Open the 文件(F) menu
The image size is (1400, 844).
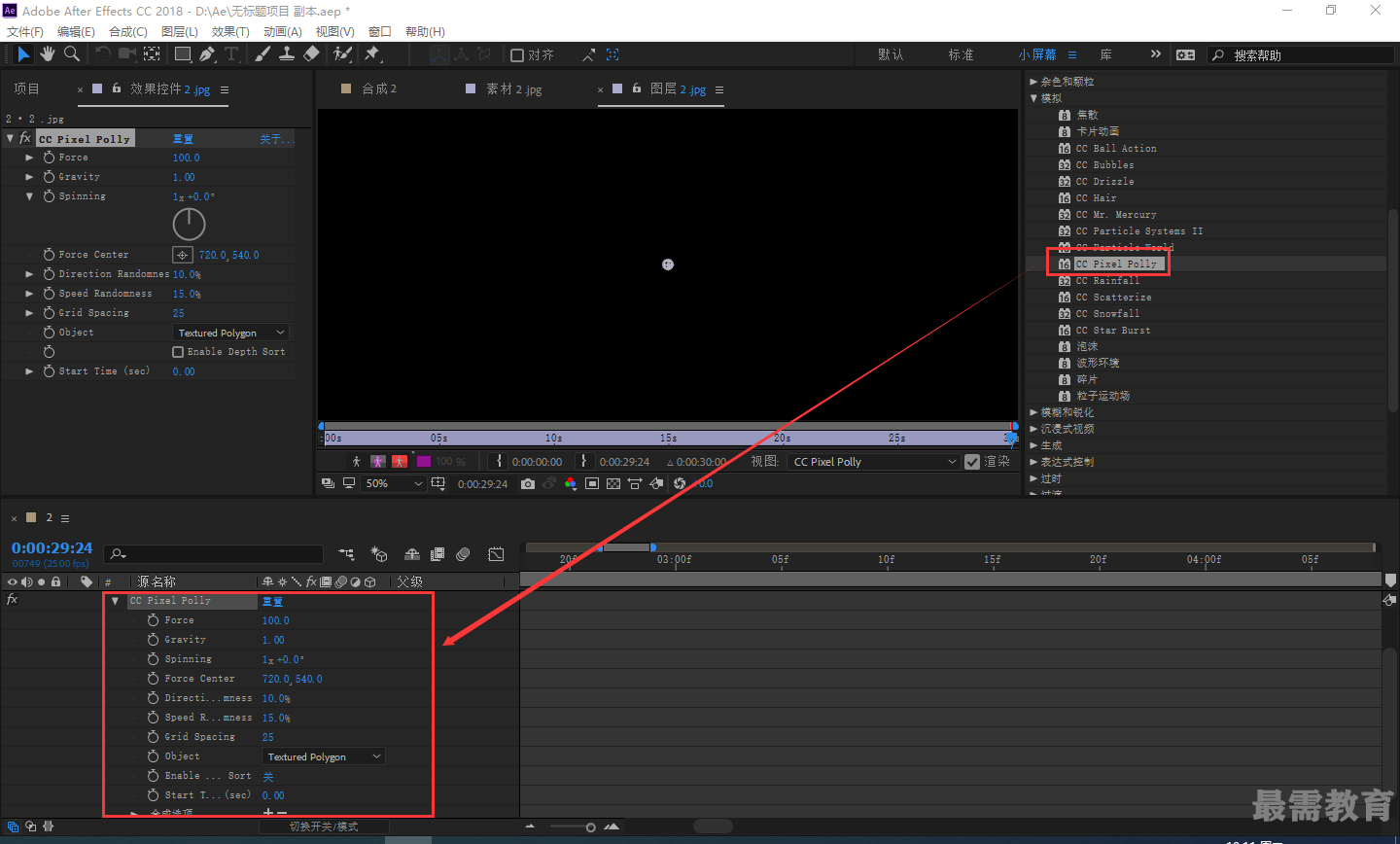point(25,32)
